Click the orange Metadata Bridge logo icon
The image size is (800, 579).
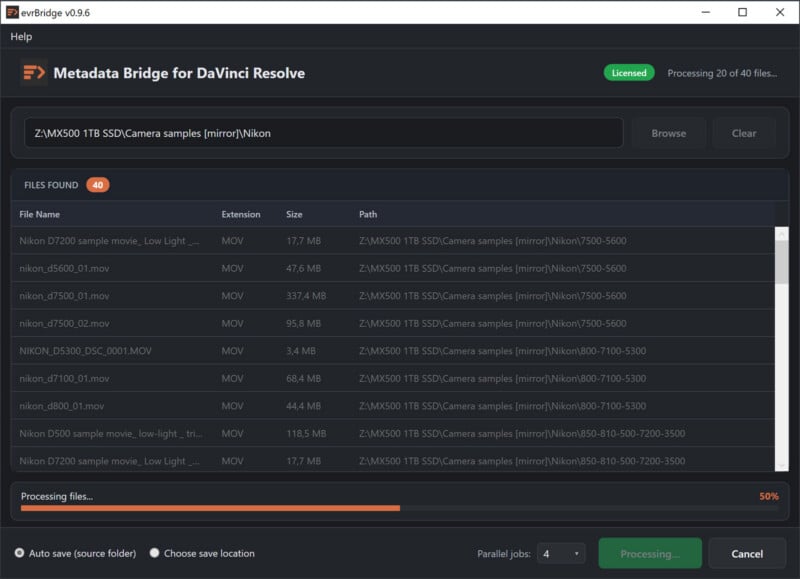pos(33,73)
